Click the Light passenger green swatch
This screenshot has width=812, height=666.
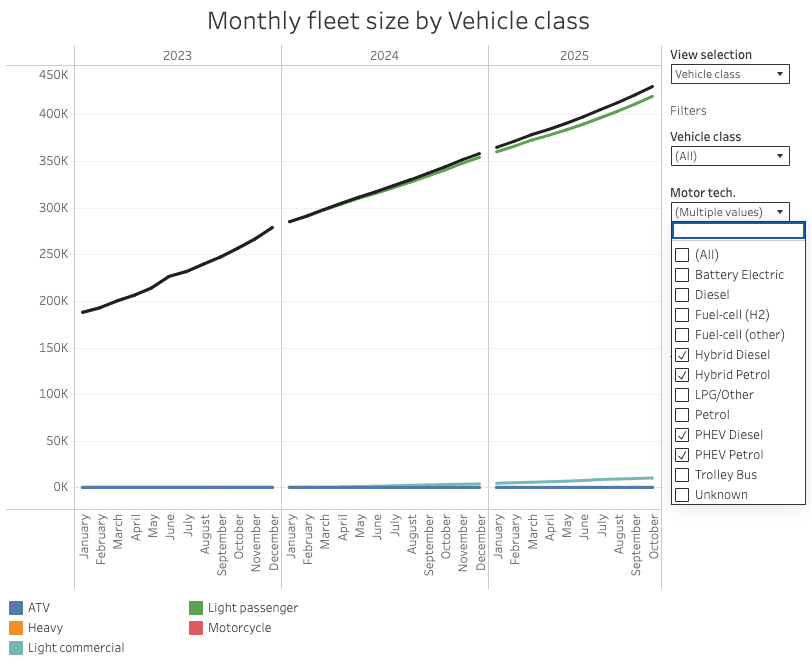coord(197,608)
